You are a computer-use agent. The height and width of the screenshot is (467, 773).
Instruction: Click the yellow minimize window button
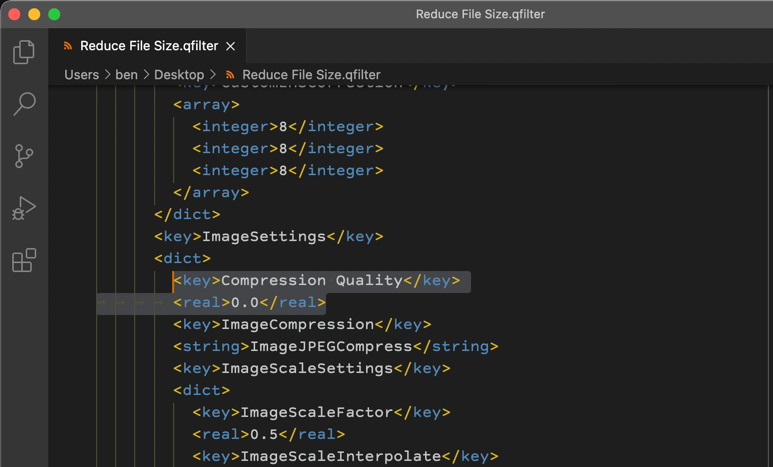point(34,14)
